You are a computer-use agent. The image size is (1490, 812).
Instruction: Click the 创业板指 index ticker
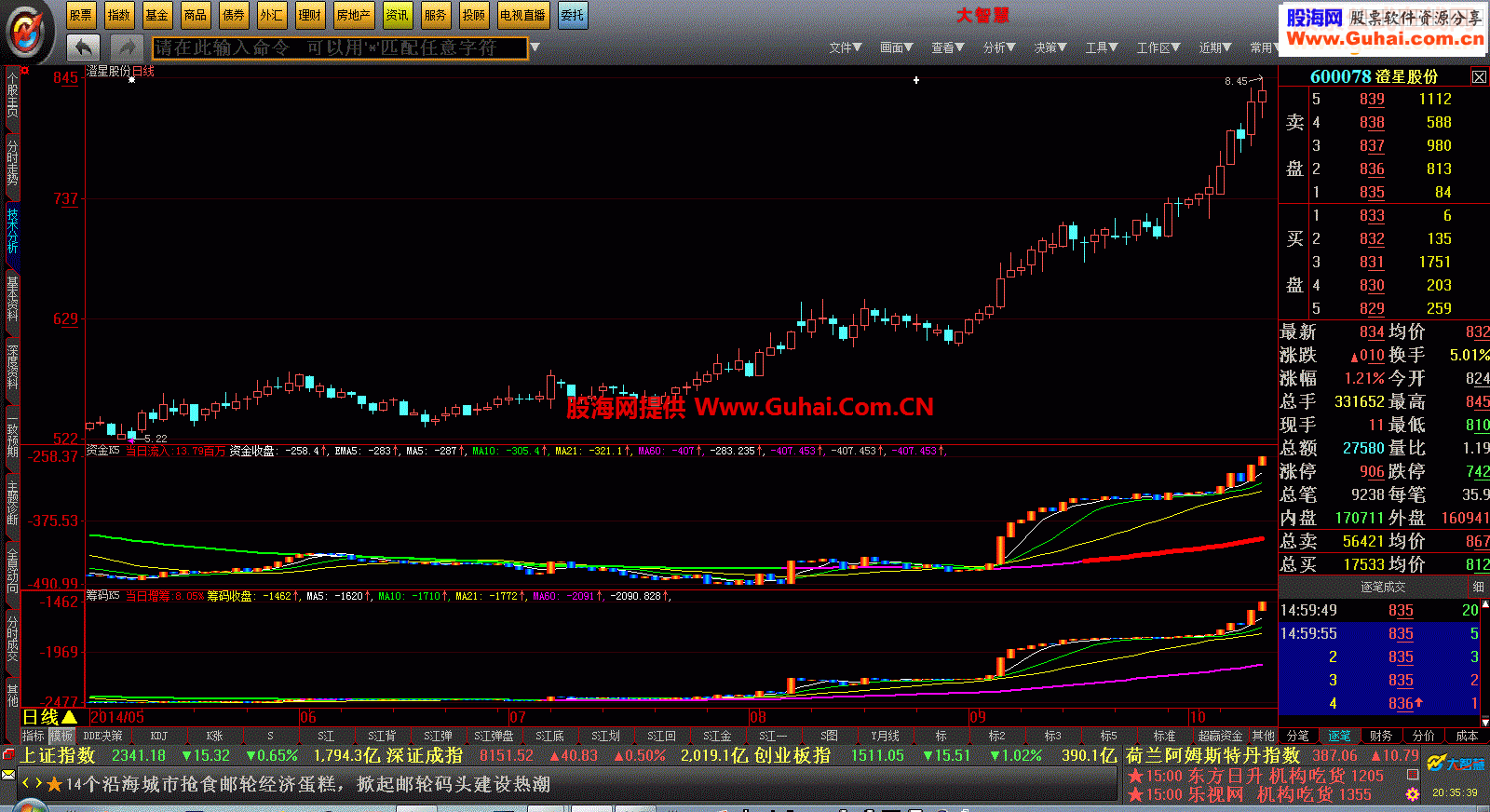point(792,755)
